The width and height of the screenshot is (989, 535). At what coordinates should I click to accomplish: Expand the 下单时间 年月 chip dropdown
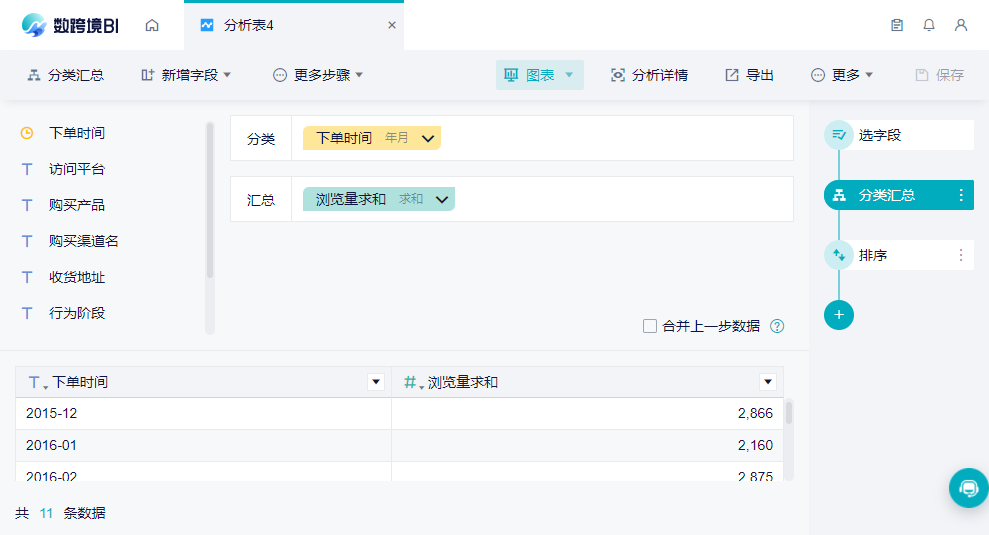click(428, 138)
